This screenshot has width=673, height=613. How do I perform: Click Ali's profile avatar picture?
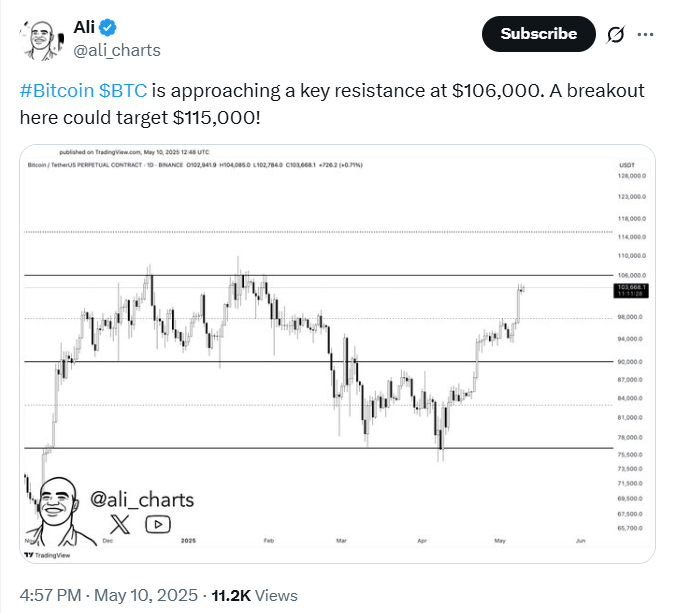click(x=42, y=40)
